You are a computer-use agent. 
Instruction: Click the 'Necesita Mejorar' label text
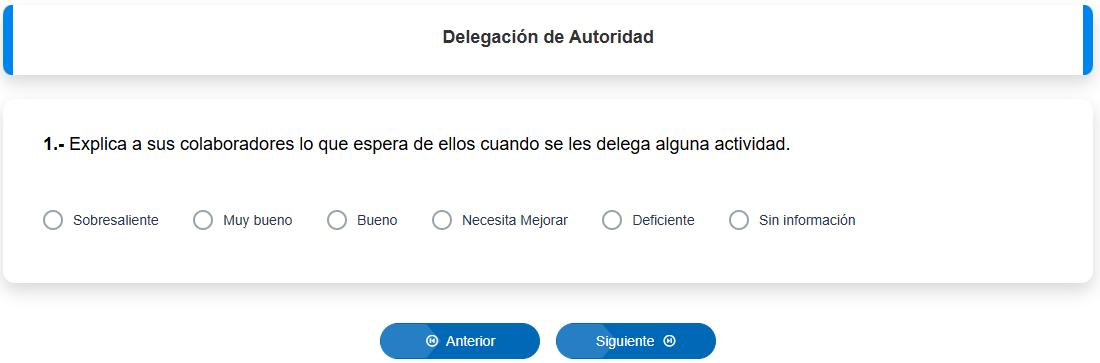pos(515,220)
